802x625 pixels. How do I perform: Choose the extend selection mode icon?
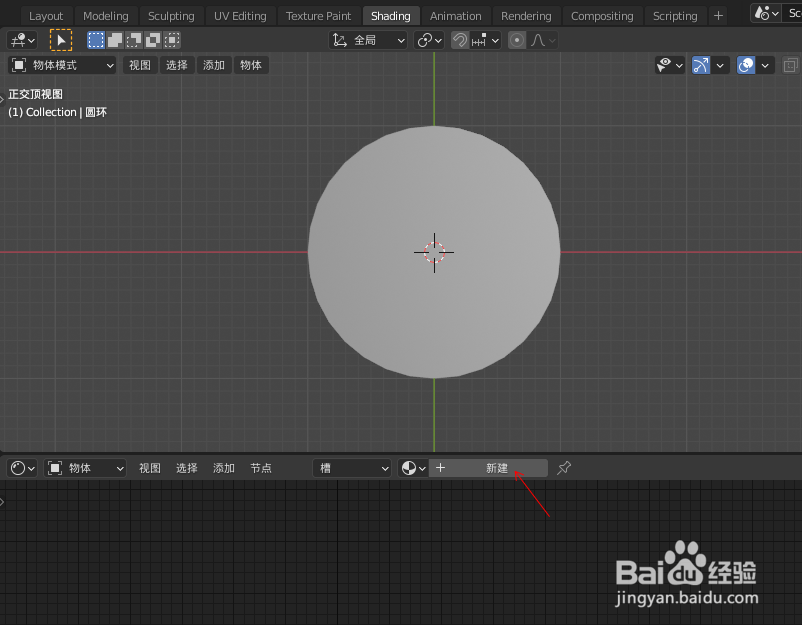[115, 40]
